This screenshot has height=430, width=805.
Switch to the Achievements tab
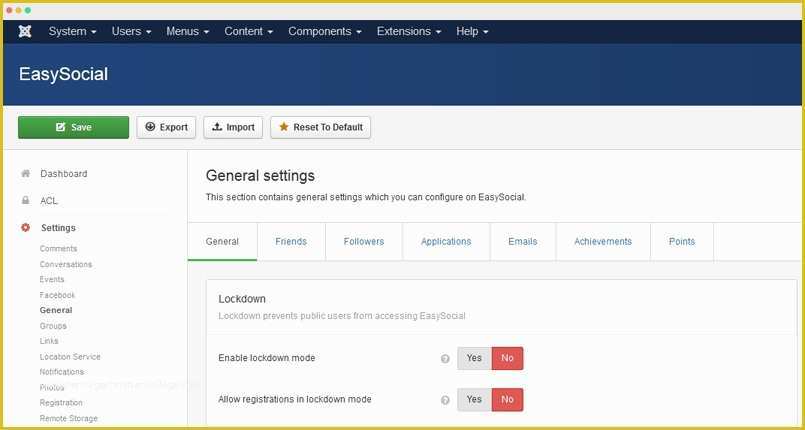pyautogui.click(x=603, y=242)
